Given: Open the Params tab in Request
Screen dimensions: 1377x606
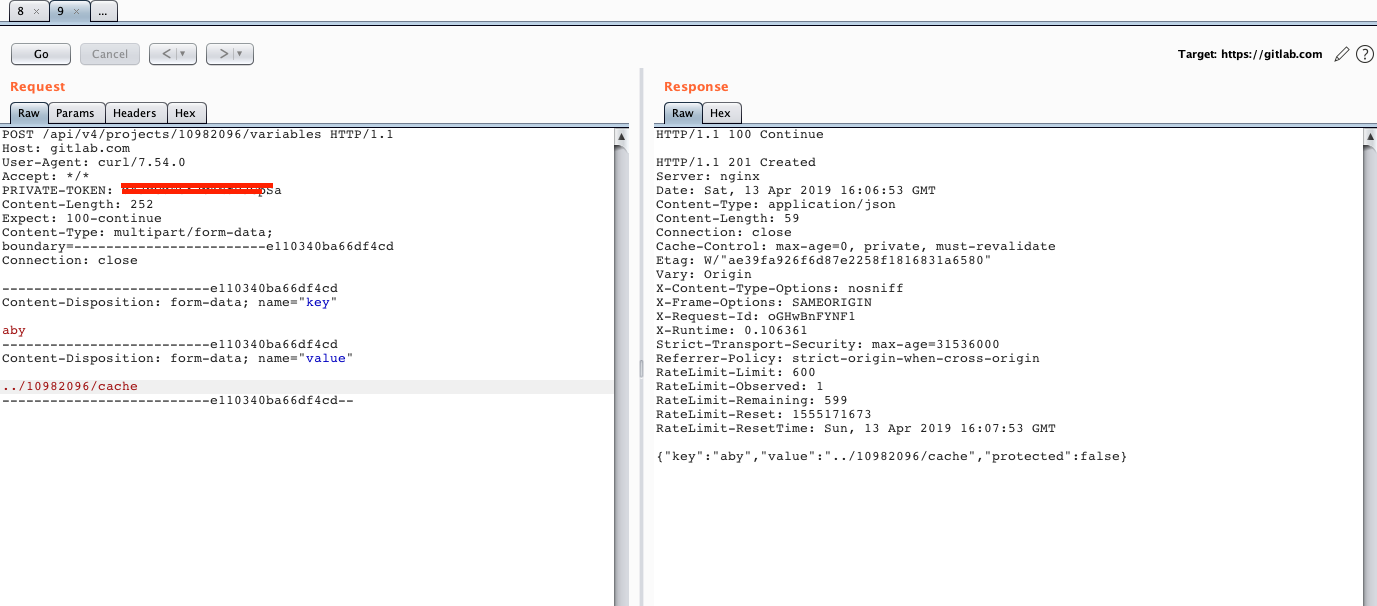Looking at the screenshot, I should pos(75,113).
